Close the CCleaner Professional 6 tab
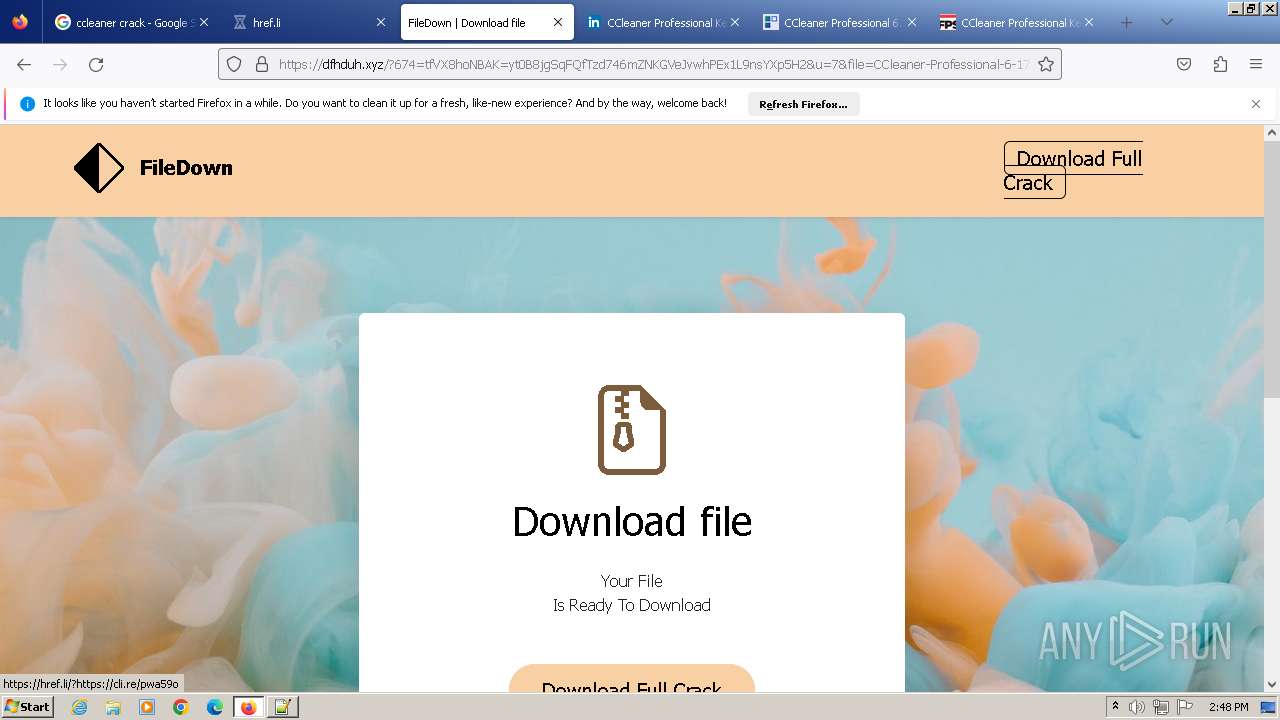Screen dimensions: 1280x720 click(912, 22)
